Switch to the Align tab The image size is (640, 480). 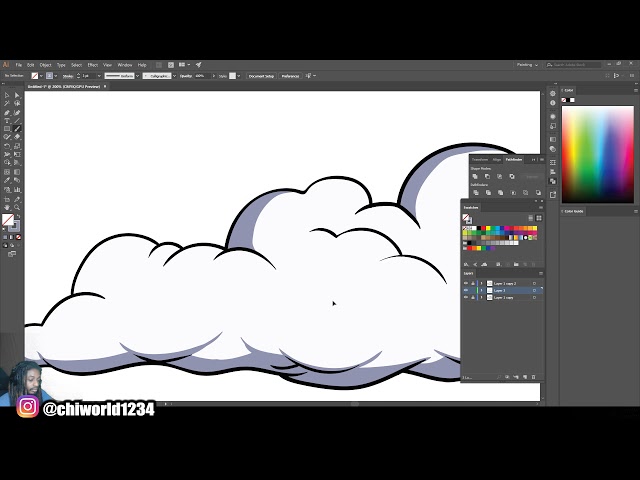496,160
